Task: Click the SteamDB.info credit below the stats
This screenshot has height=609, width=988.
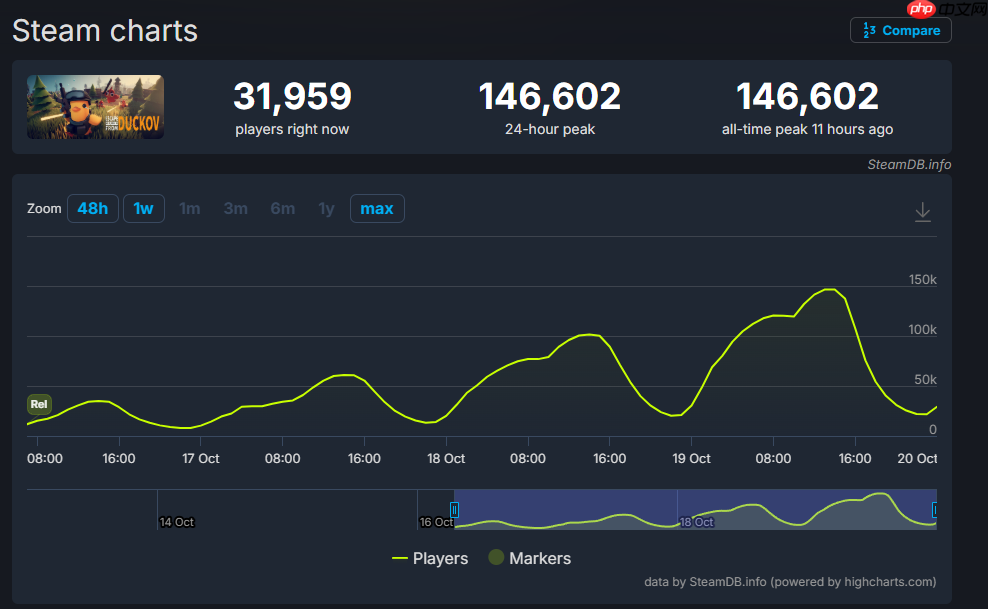Action: [908, 164]
